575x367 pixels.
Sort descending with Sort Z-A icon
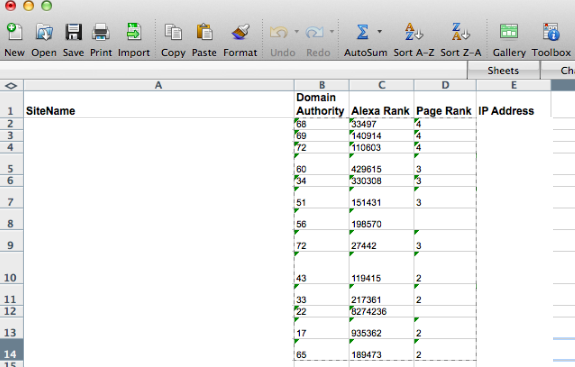click(461, 32)
